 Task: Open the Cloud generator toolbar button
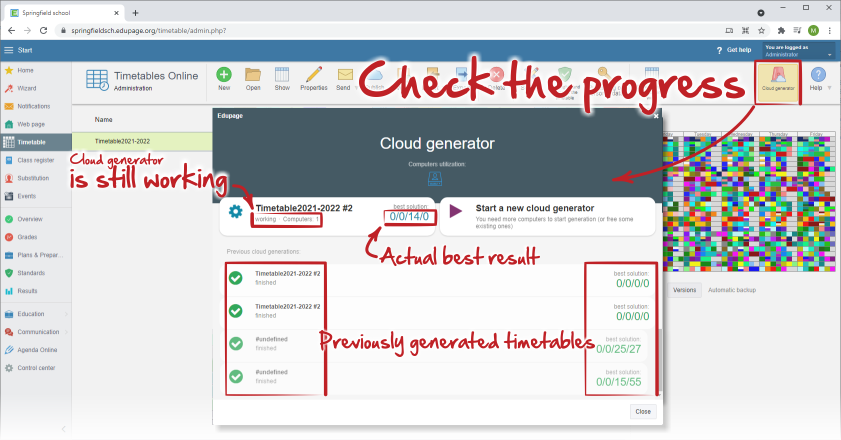tap(778, 82)
